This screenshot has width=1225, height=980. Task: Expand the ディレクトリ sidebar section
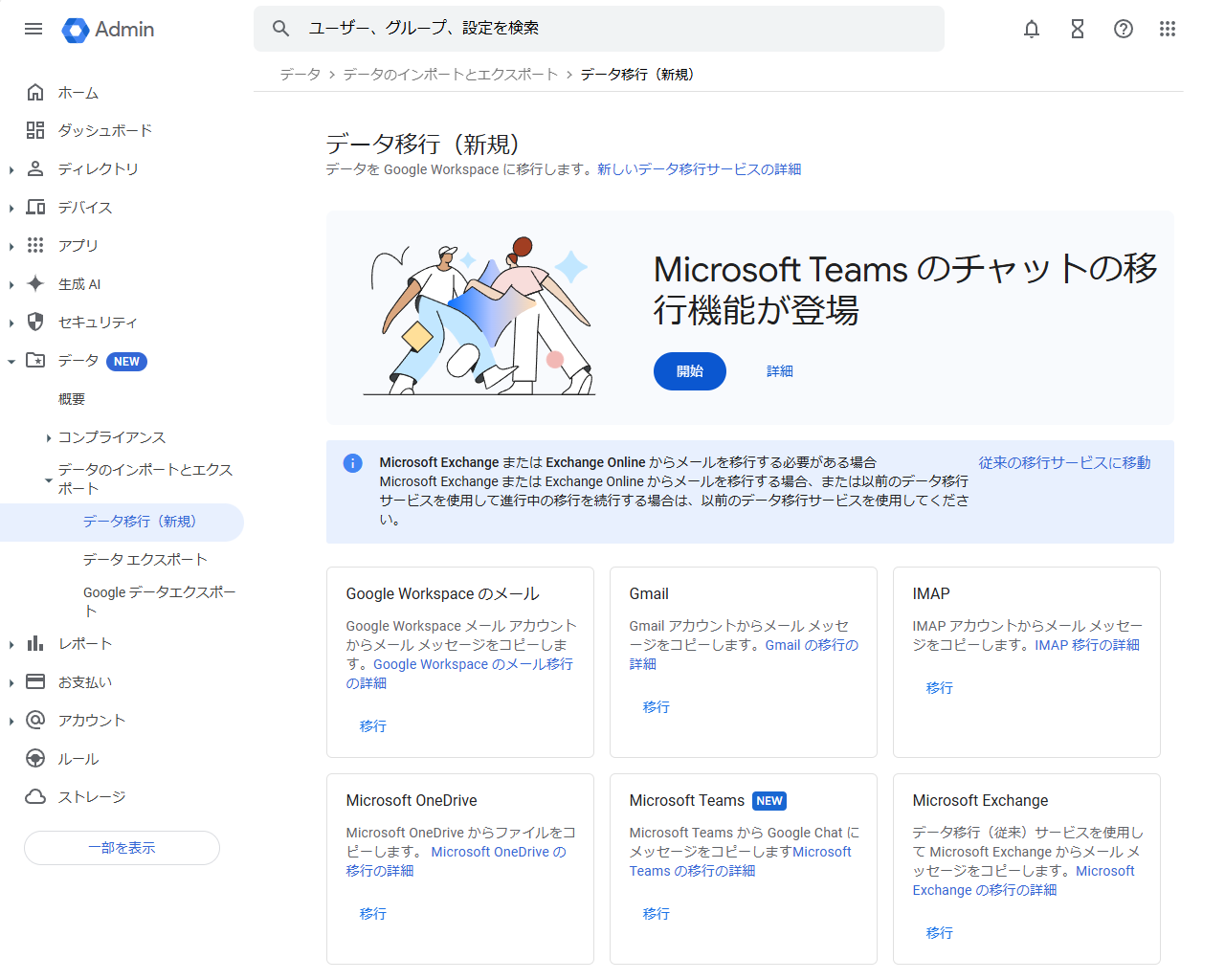pos(10,168)
